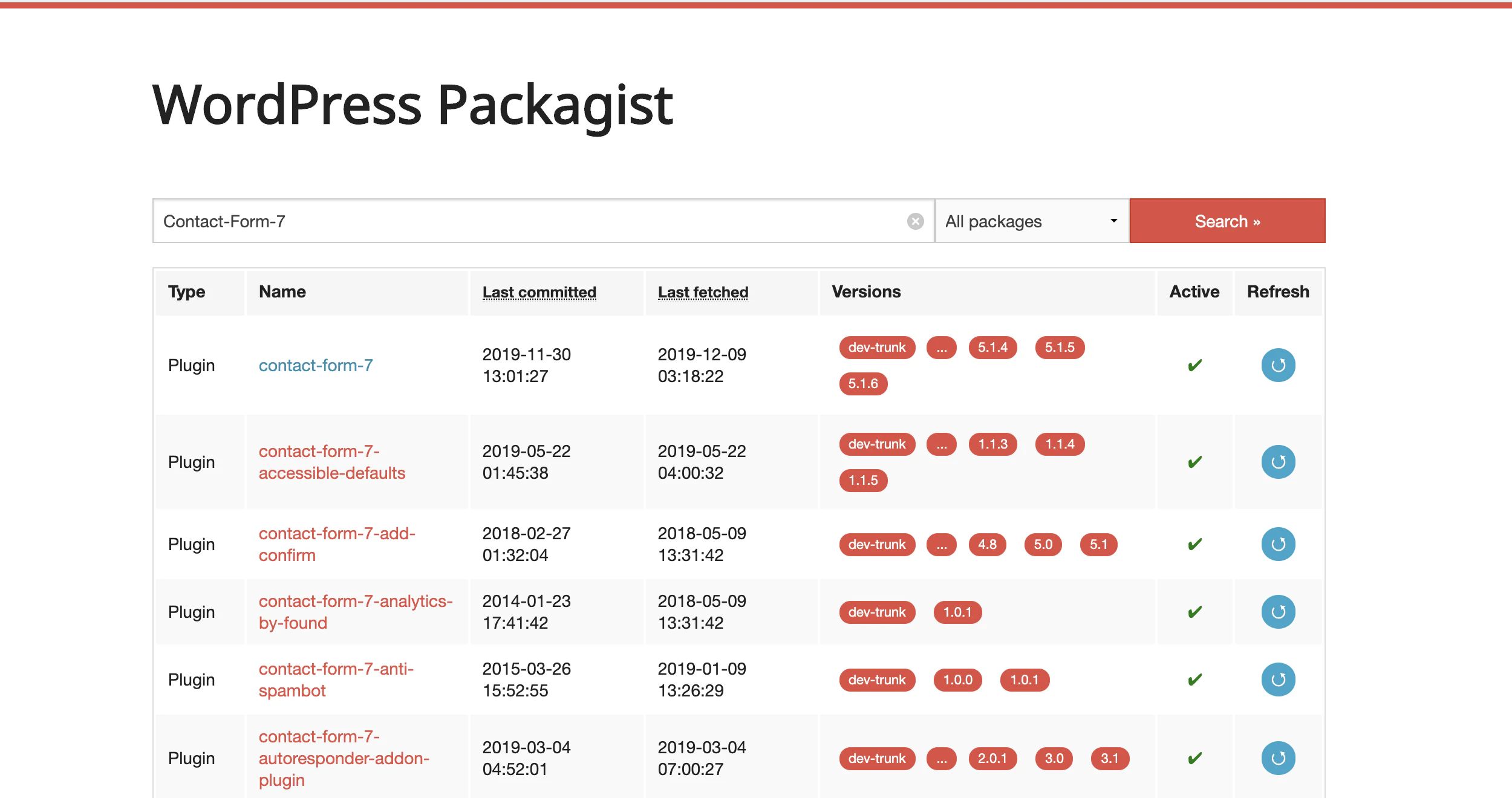
Task: Expand hidden versions of contact-form-7
Action: (x=942, y=348)
